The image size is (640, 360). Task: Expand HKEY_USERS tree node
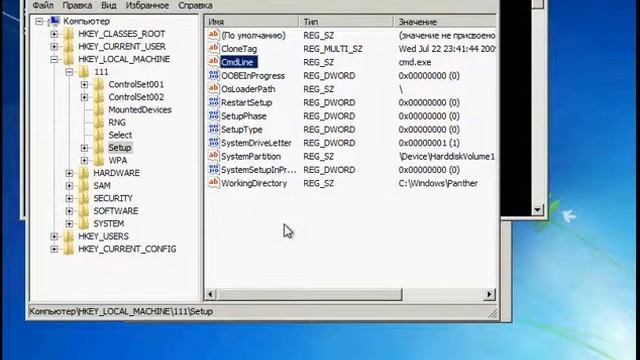(54, 236)
